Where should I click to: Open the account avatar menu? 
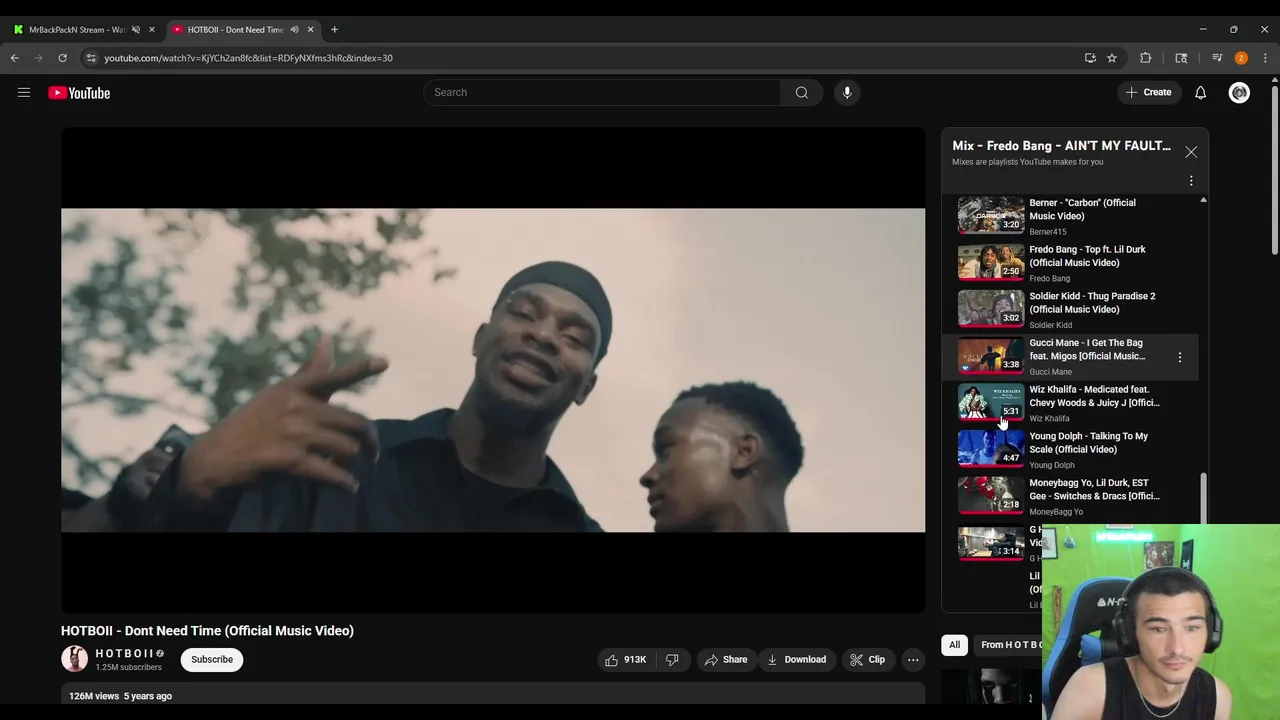pos(1239,93)
